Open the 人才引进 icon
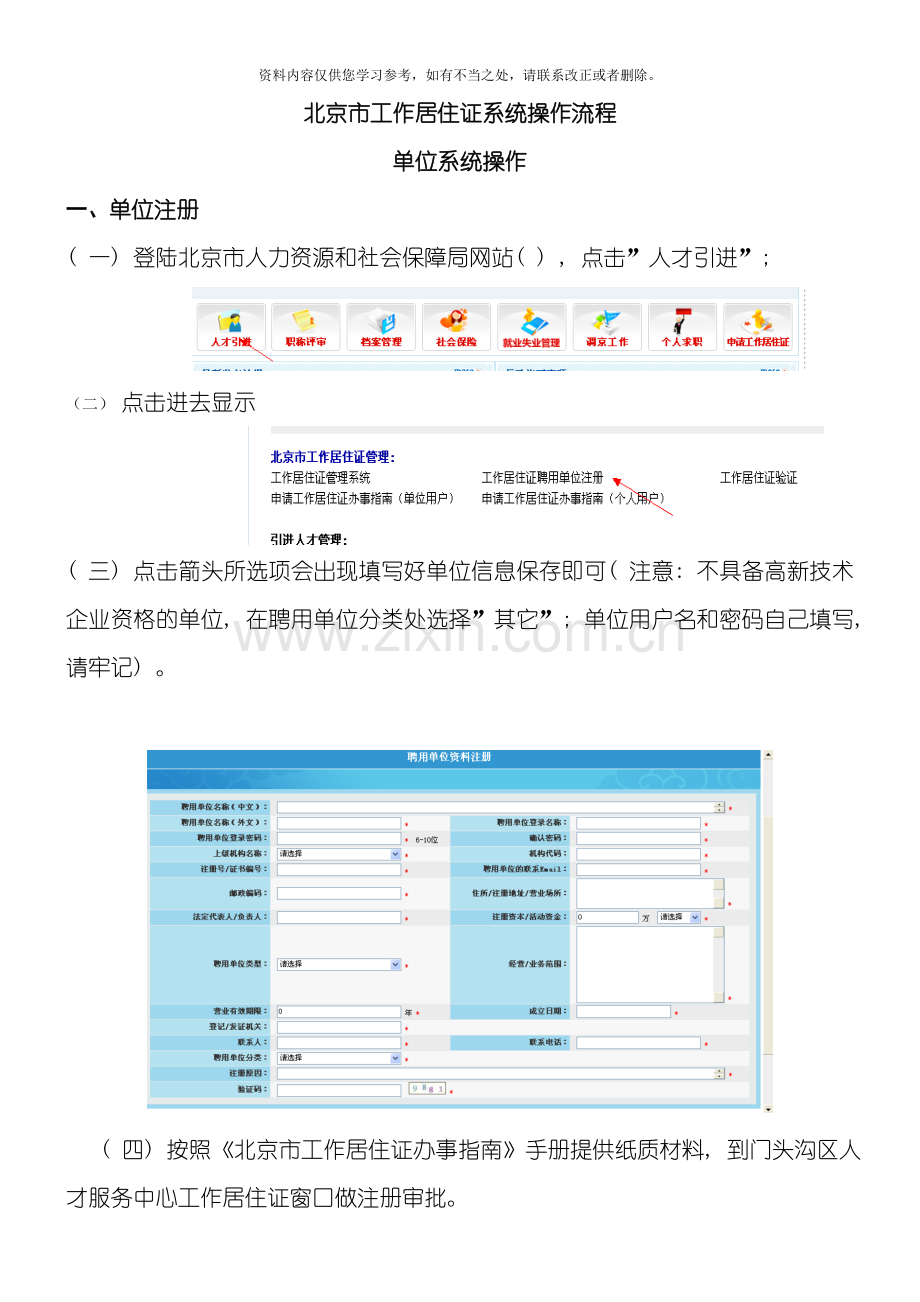 tap(231, 327)
